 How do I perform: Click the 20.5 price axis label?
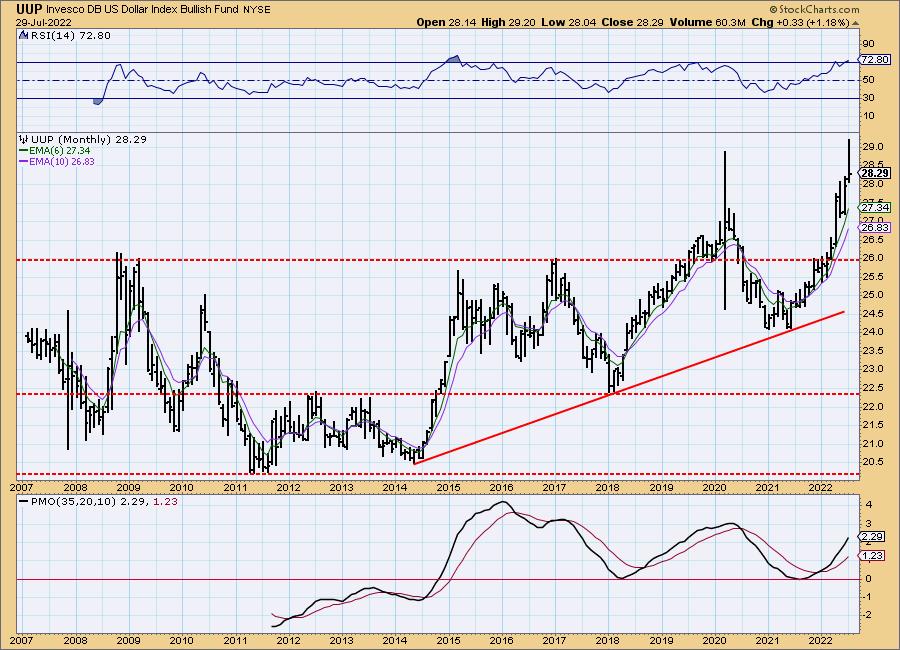(x=872, y=462)
